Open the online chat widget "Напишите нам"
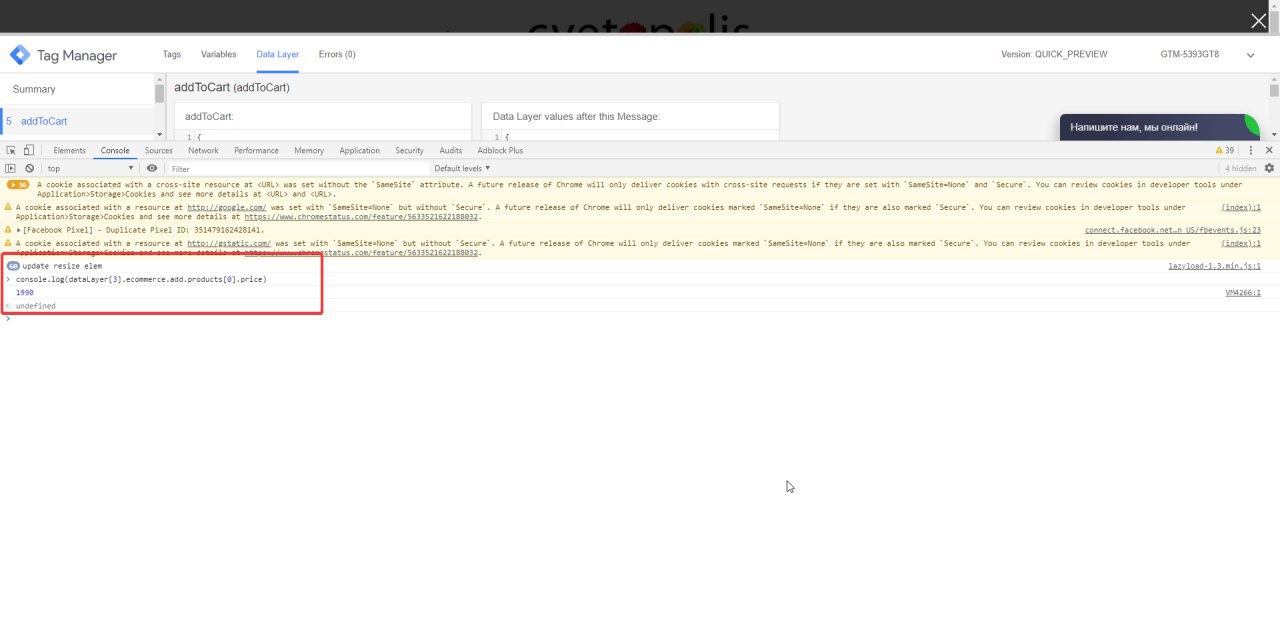 pos(1160,127)
